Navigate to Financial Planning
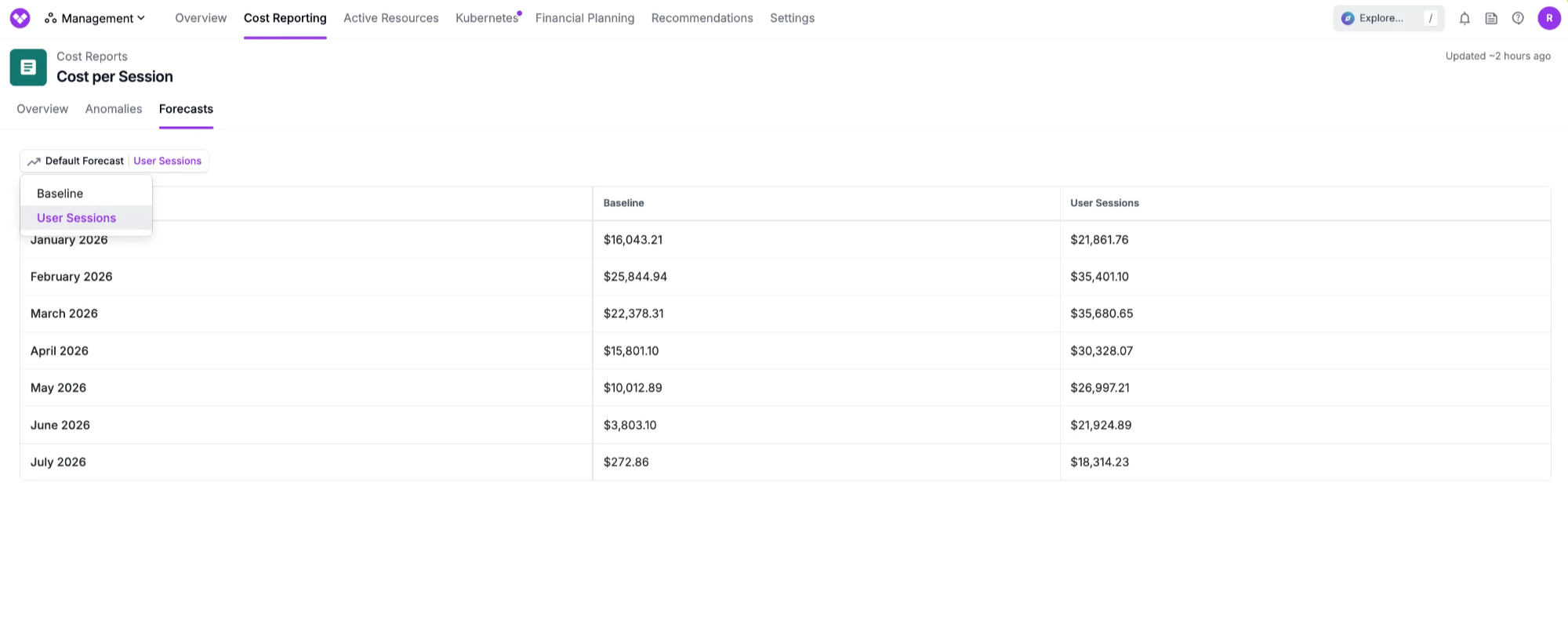Viewport: 1568px width, 620px height. (x=585, y=18)
